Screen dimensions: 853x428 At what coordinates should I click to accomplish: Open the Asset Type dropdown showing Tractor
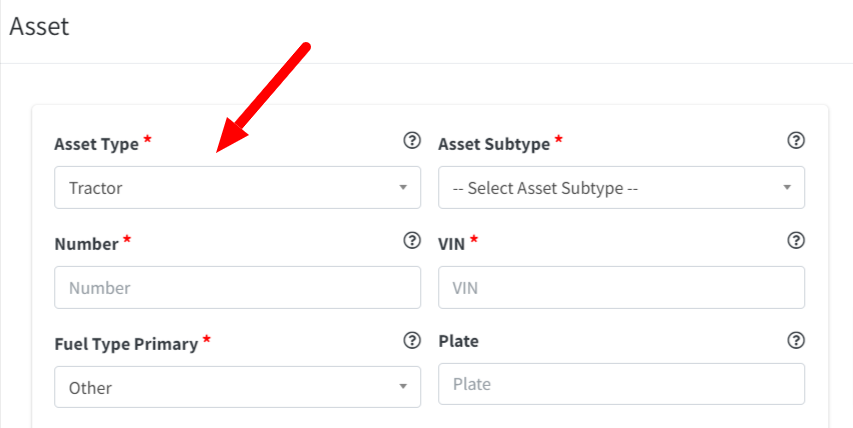pyautogui.click(x=237, y=187)
